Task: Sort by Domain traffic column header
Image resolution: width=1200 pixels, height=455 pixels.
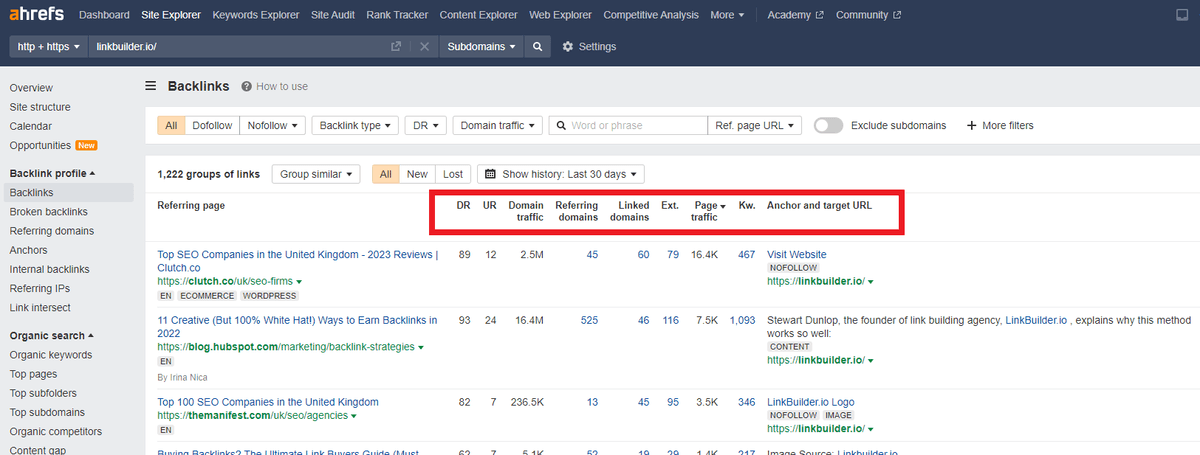Action: coord(526,211)
